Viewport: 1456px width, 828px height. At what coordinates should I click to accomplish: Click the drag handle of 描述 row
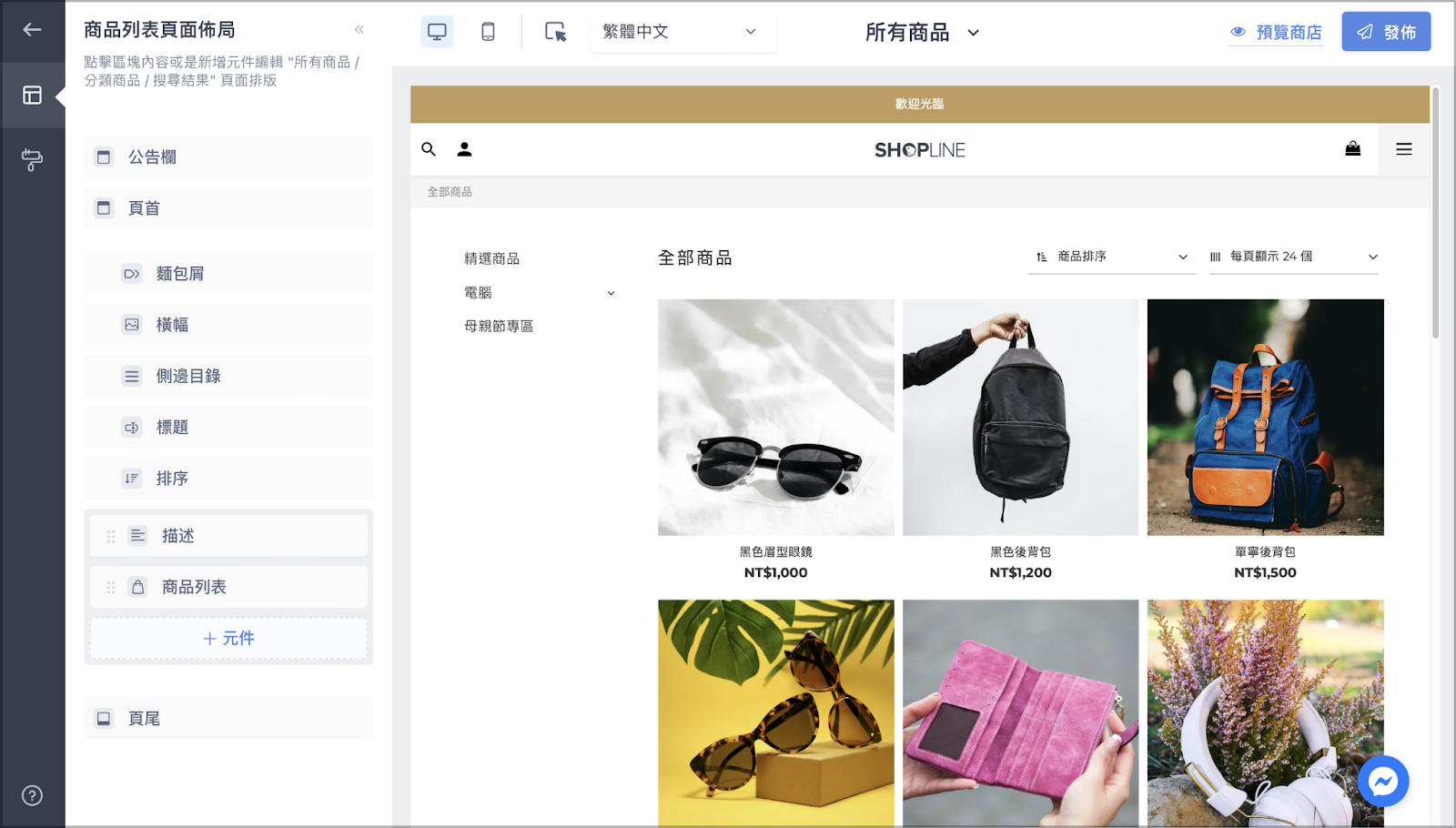[x=111, y=536]
